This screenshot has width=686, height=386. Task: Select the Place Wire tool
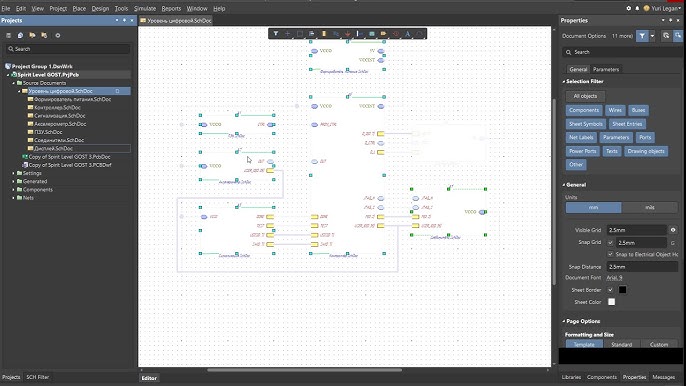coord(336,34)
